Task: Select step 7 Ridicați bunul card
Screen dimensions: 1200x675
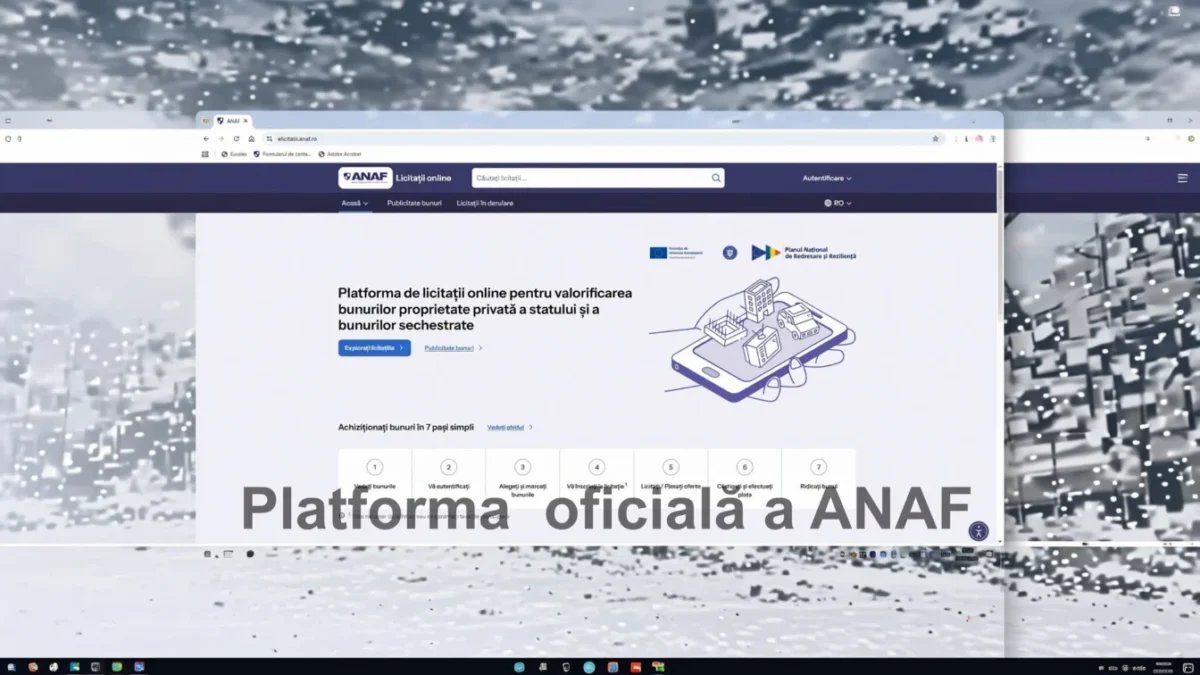Action: pyautogui.click(x=819, y=478)
